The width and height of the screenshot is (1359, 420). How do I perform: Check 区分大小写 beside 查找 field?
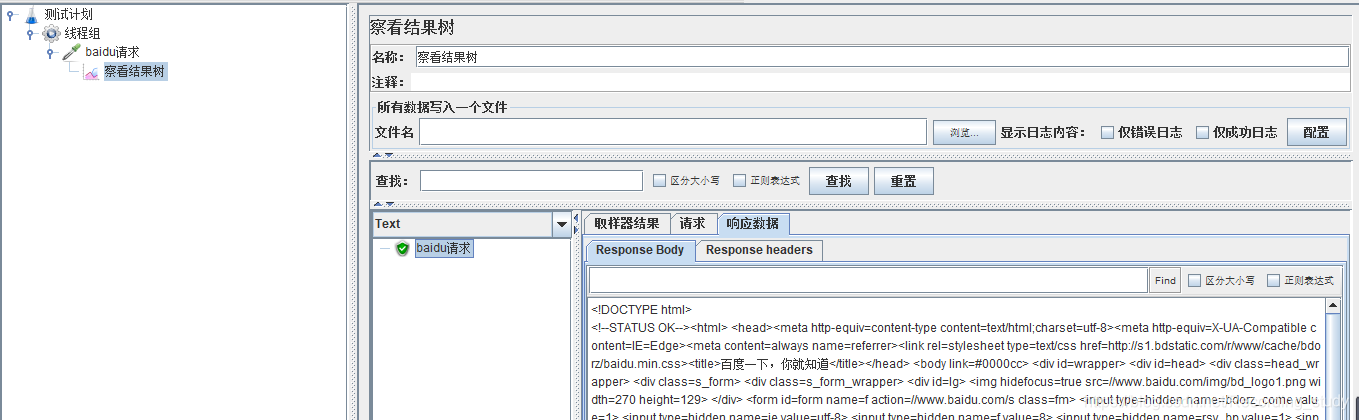(x=659, y=181)
